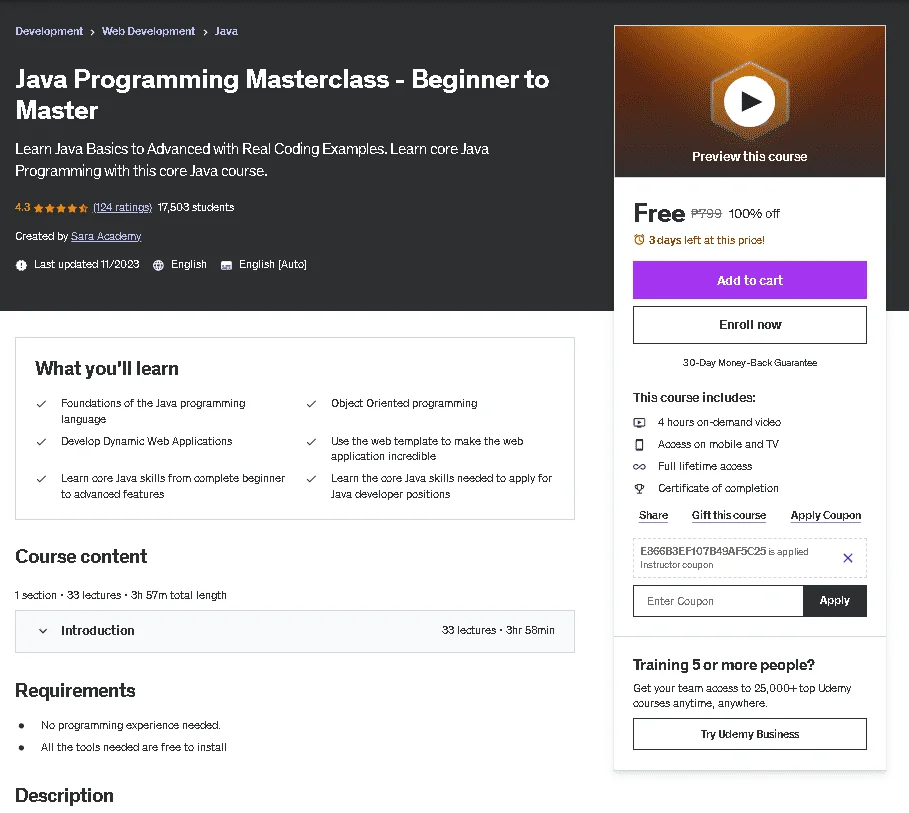This screenshot has width=909, height=813.
Task: Click the closed captions icon
Action: 227,265
